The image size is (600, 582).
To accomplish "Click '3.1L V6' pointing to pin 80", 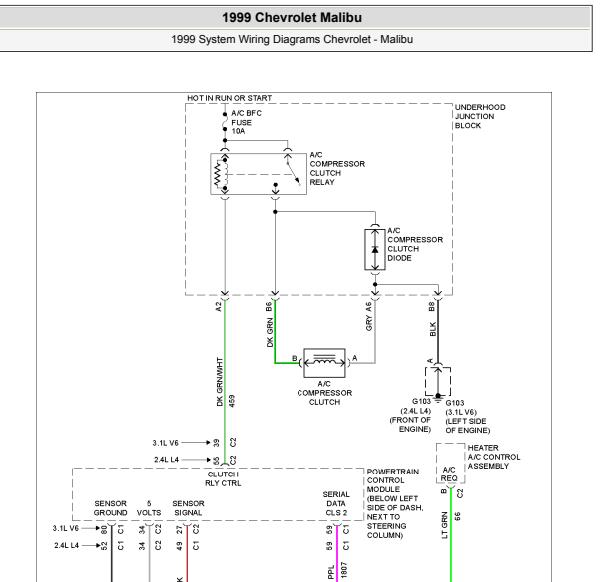I will pyautogui.click(x=65, y=528).
